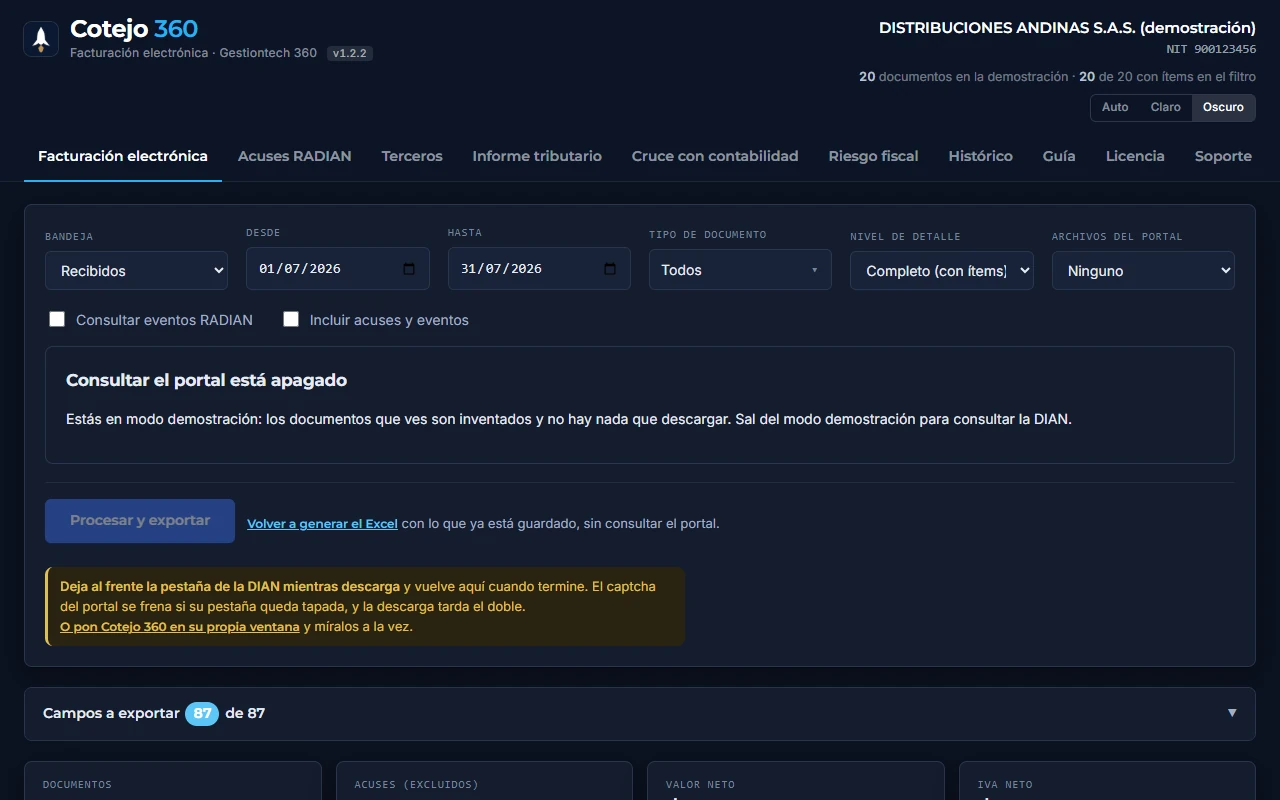Select the Oscuro theme option
This screenshot has width=1280, height=800.
1223,107
